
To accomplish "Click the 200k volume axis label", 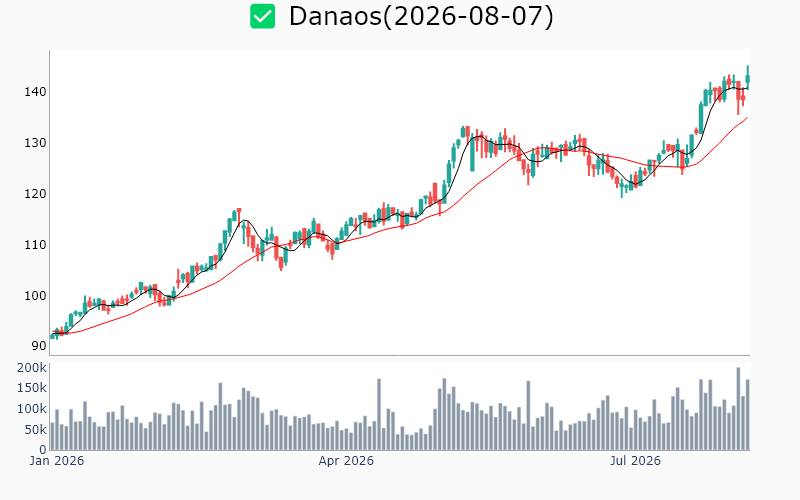I will (32, 368).
